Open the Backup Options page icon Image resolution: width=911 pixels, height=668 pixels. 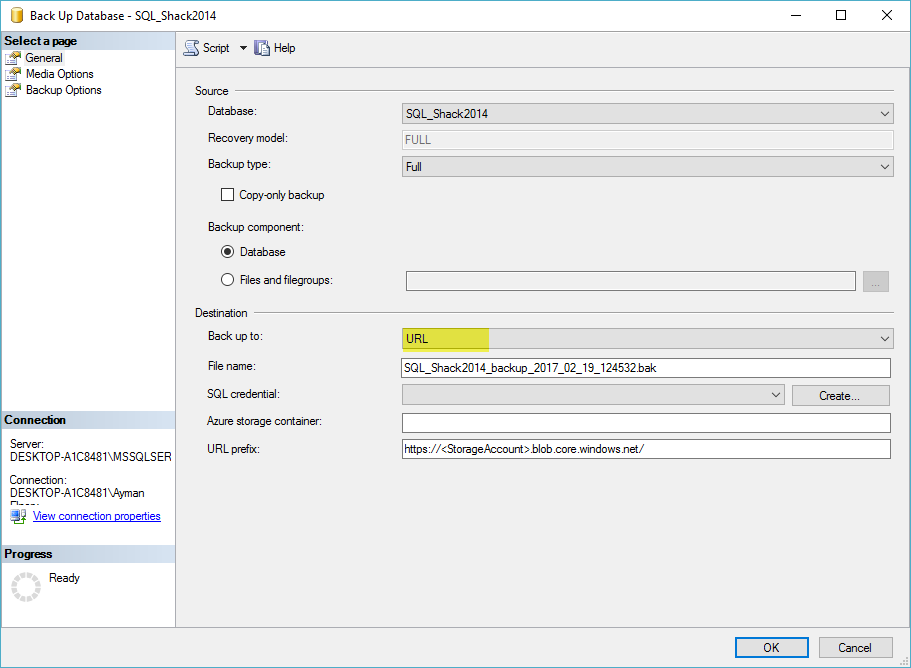13,90
